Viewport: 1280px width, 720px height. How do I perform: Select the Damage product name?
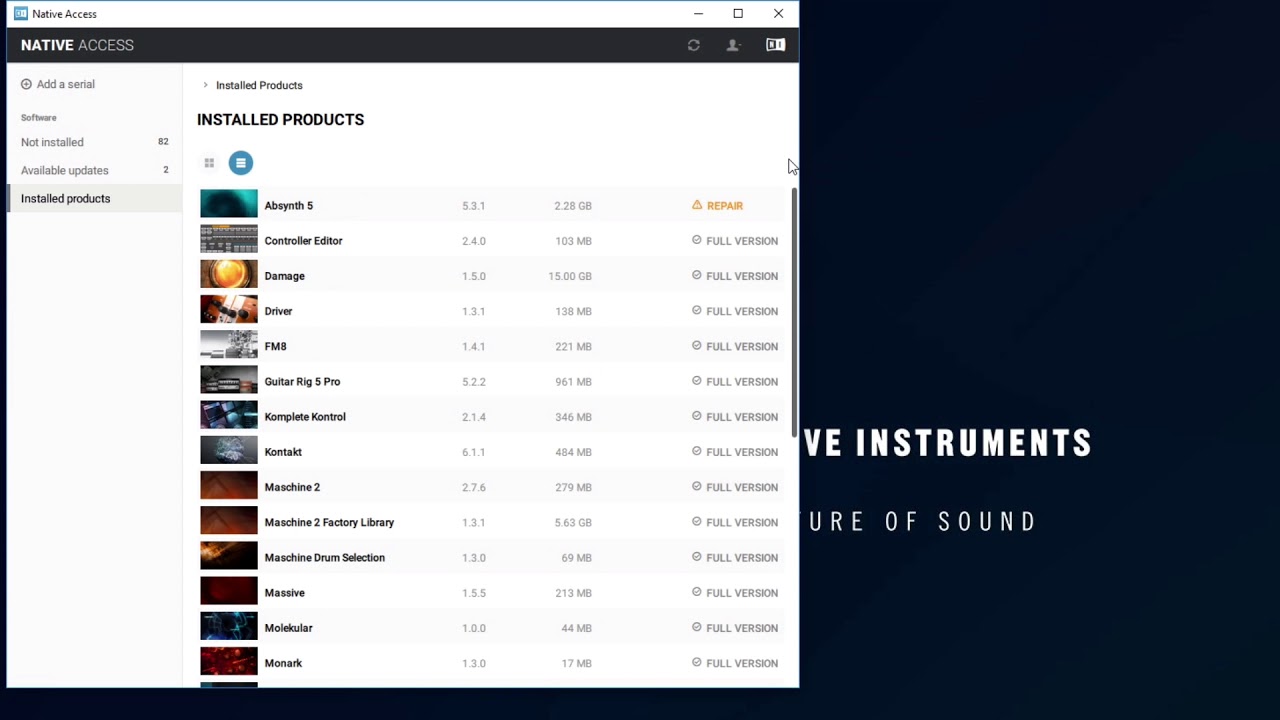(x=284, y=276)
